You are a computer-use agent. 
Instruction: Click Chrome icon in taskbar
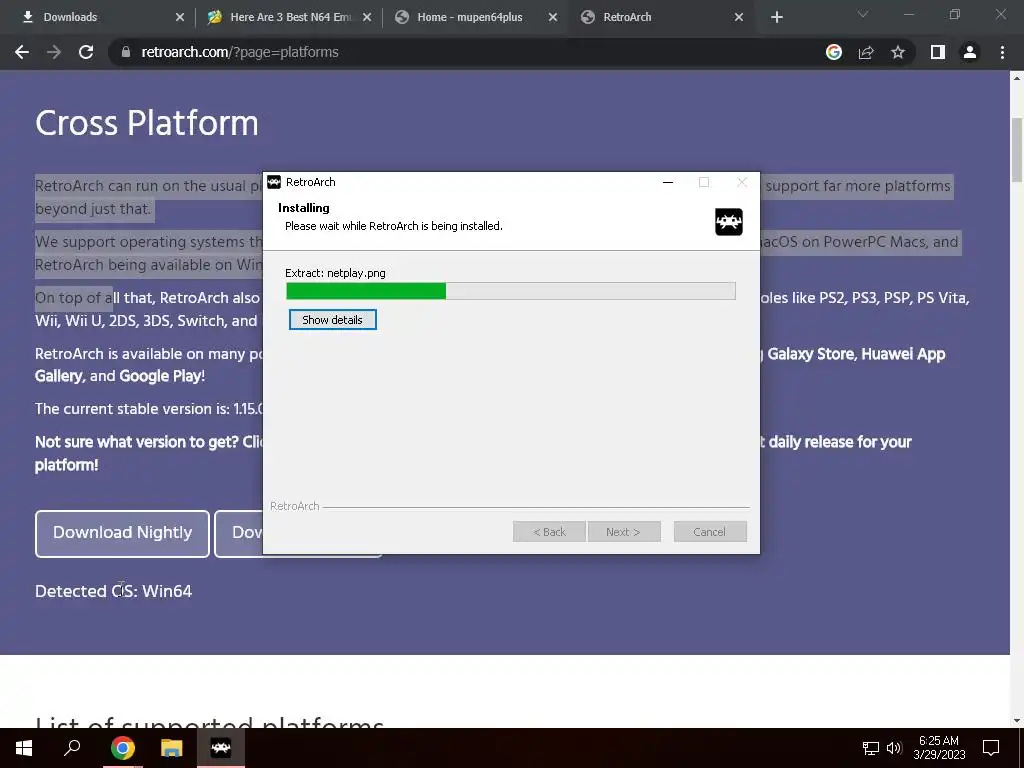click(x=122, y=748)
